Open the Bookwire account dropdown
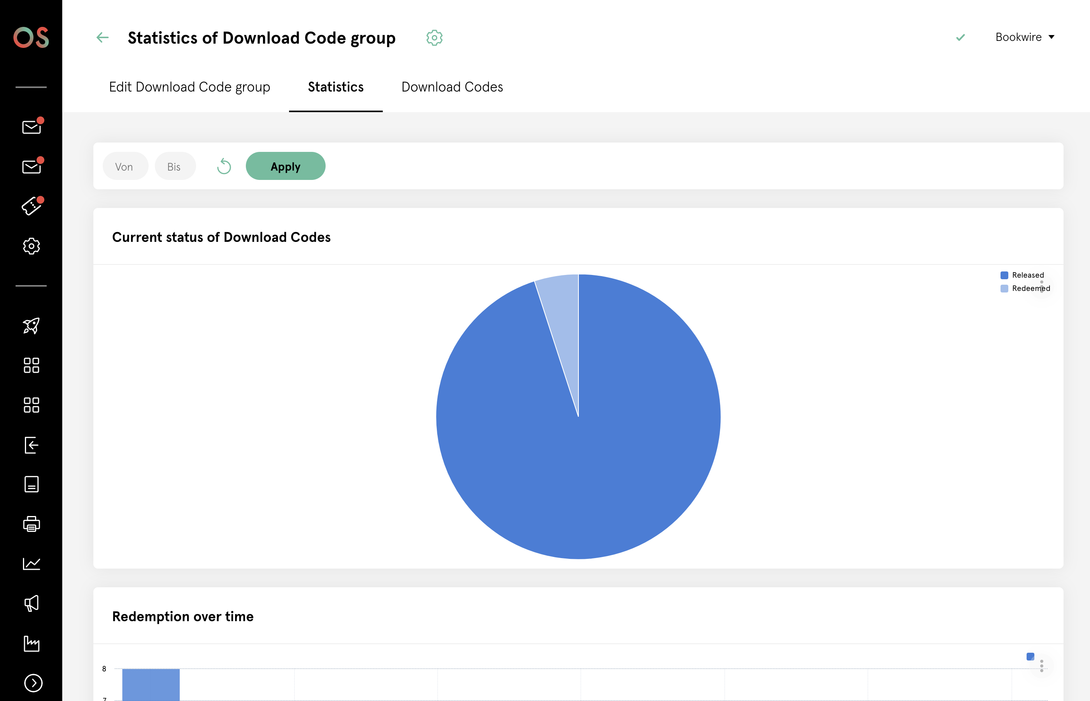The image size is (1090, 701). [x=1024, y=38]
